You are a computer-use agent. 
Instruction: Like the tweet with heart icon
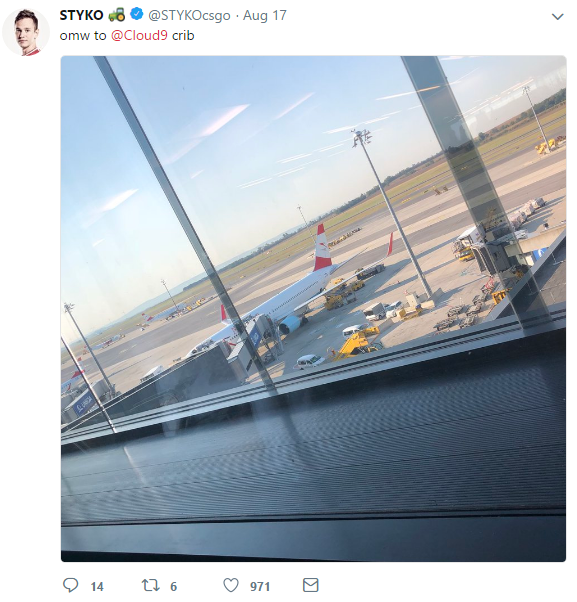coord(231,585)
